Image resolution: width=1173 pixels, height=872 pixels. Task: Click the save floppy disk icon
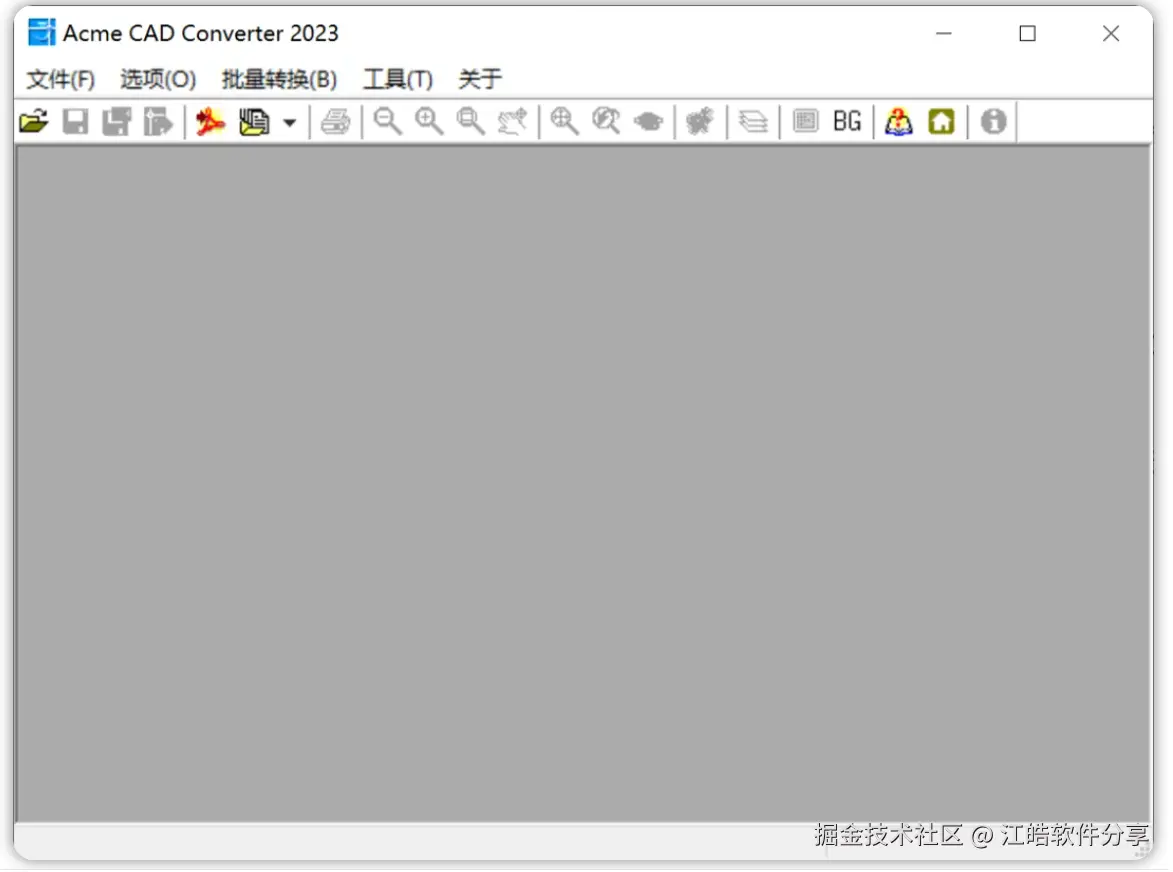(x=75, y=121)
